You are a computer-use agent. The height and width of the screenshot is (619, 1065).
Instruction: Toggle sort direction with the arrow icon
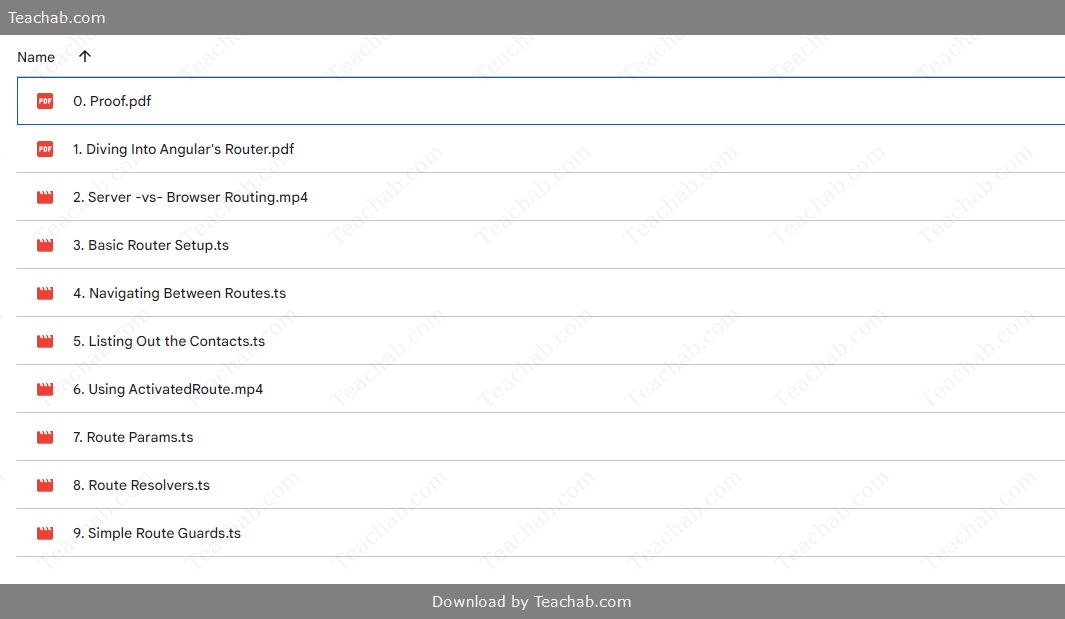coord(84,56)
